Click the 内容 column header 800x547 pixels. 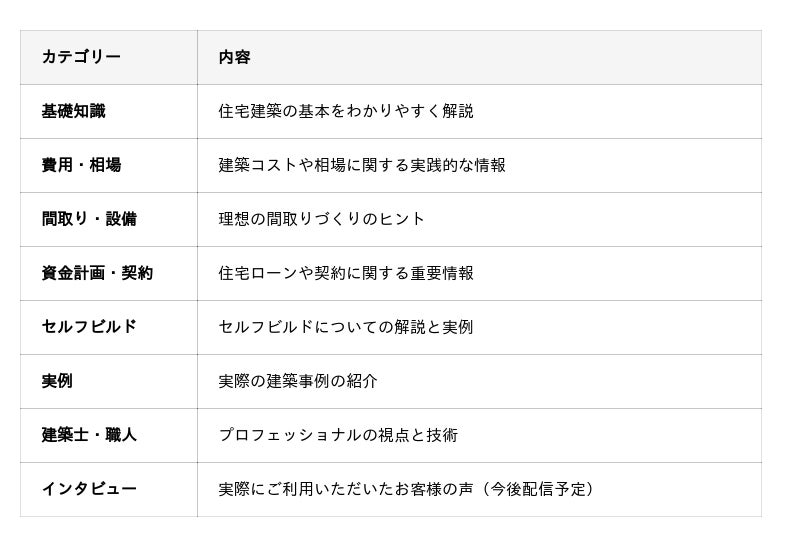(235, 57)
